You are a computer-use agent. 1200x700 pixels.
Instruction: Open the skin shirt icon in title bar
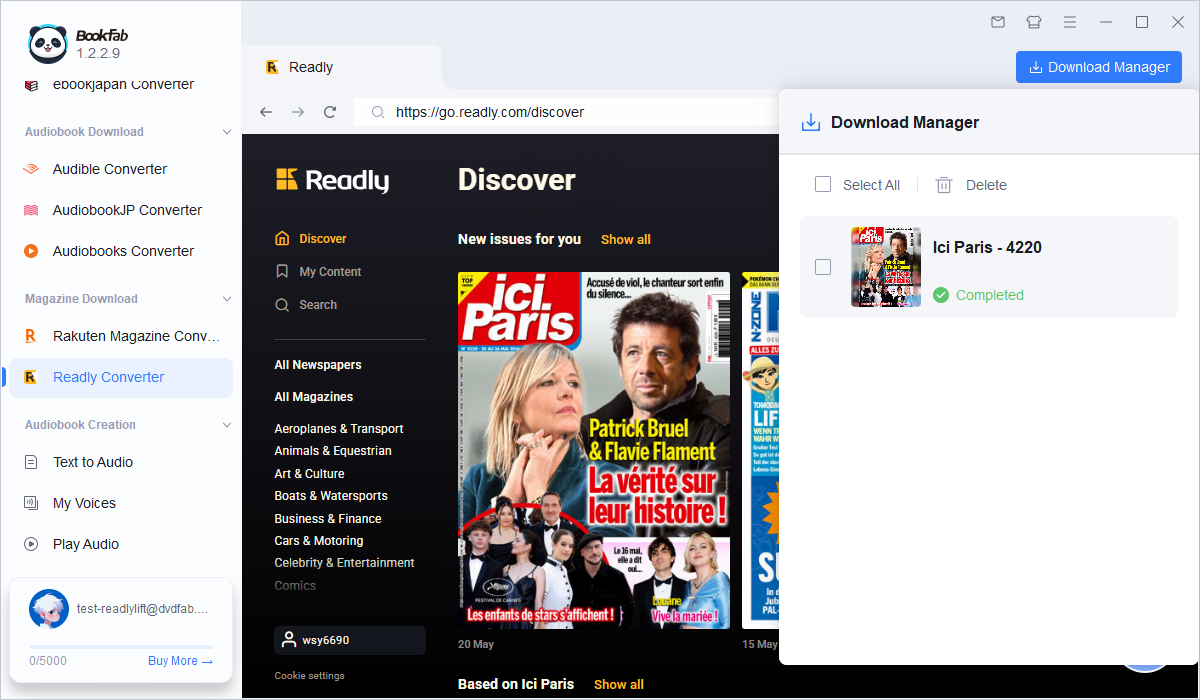(x=1034, y=22)
